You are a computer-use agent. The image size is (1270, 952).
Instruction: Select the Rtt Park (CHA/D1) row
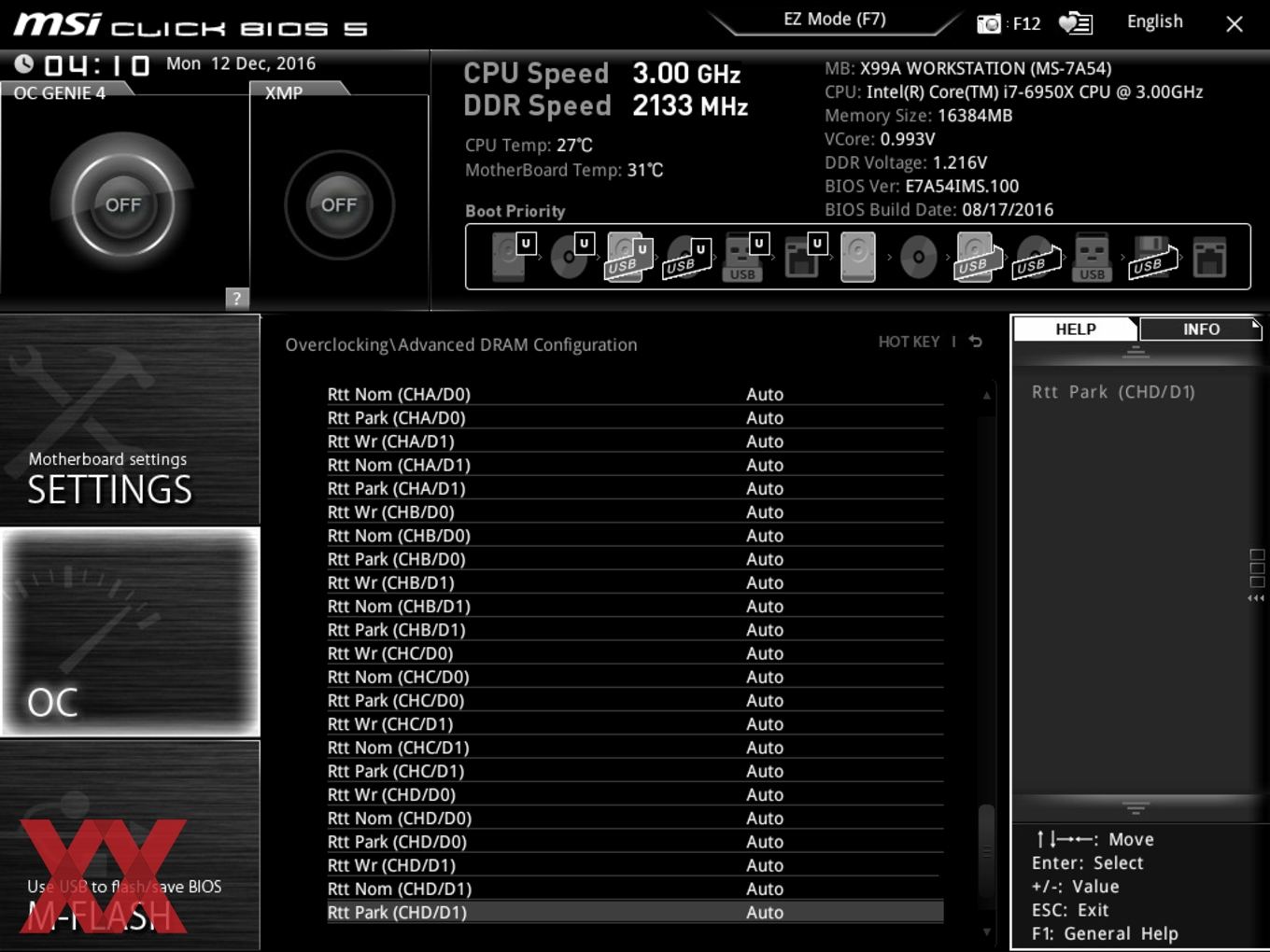pyautogui.click(x=635, y=488)
